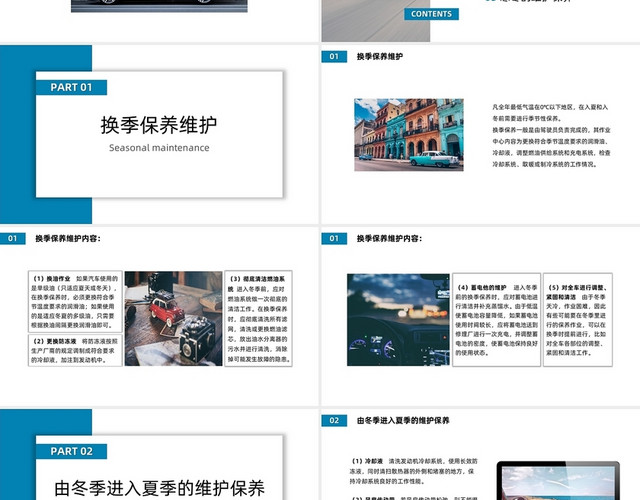The image size is (640, 500).
Task: Click the 换季保养维护内容 header above the dashboard photo
Action: click(389, 238)
